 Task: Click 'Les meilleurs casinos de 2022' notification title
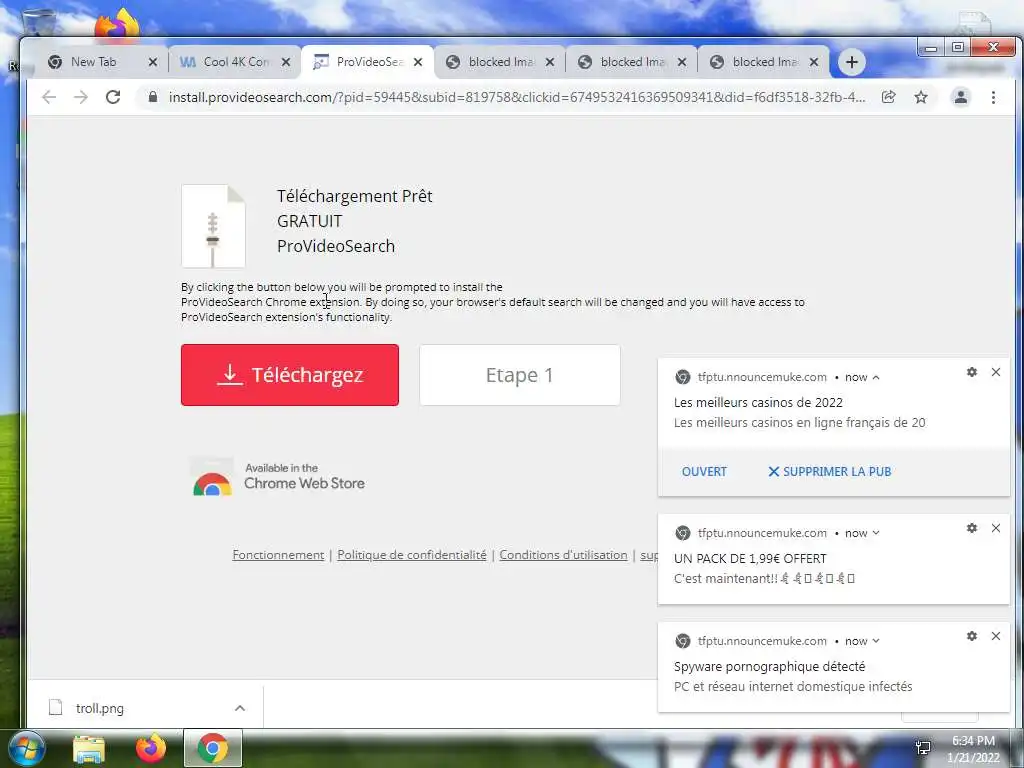758,402
